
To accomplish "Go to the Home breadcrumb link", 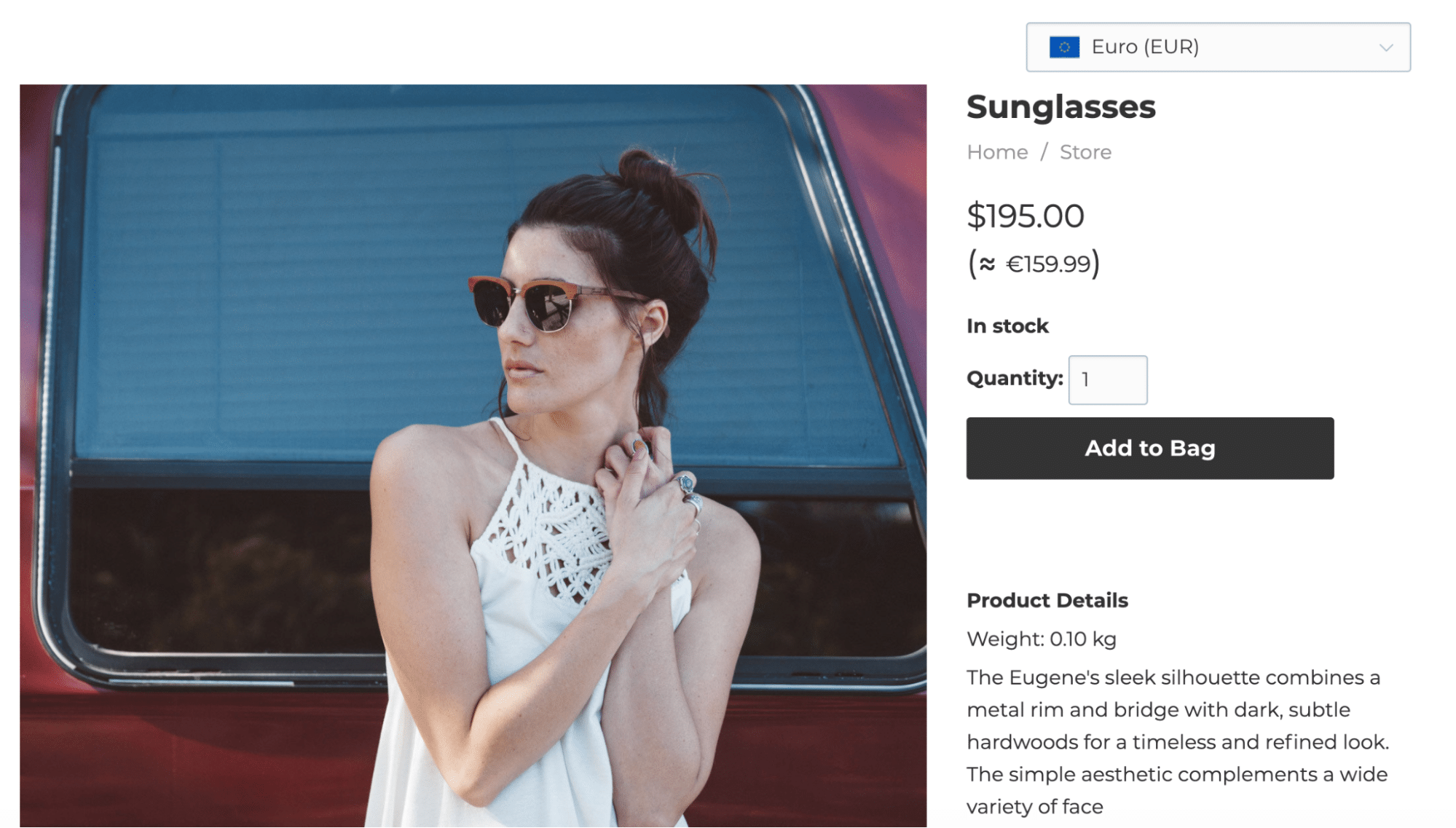I will (x=997, y=152).
